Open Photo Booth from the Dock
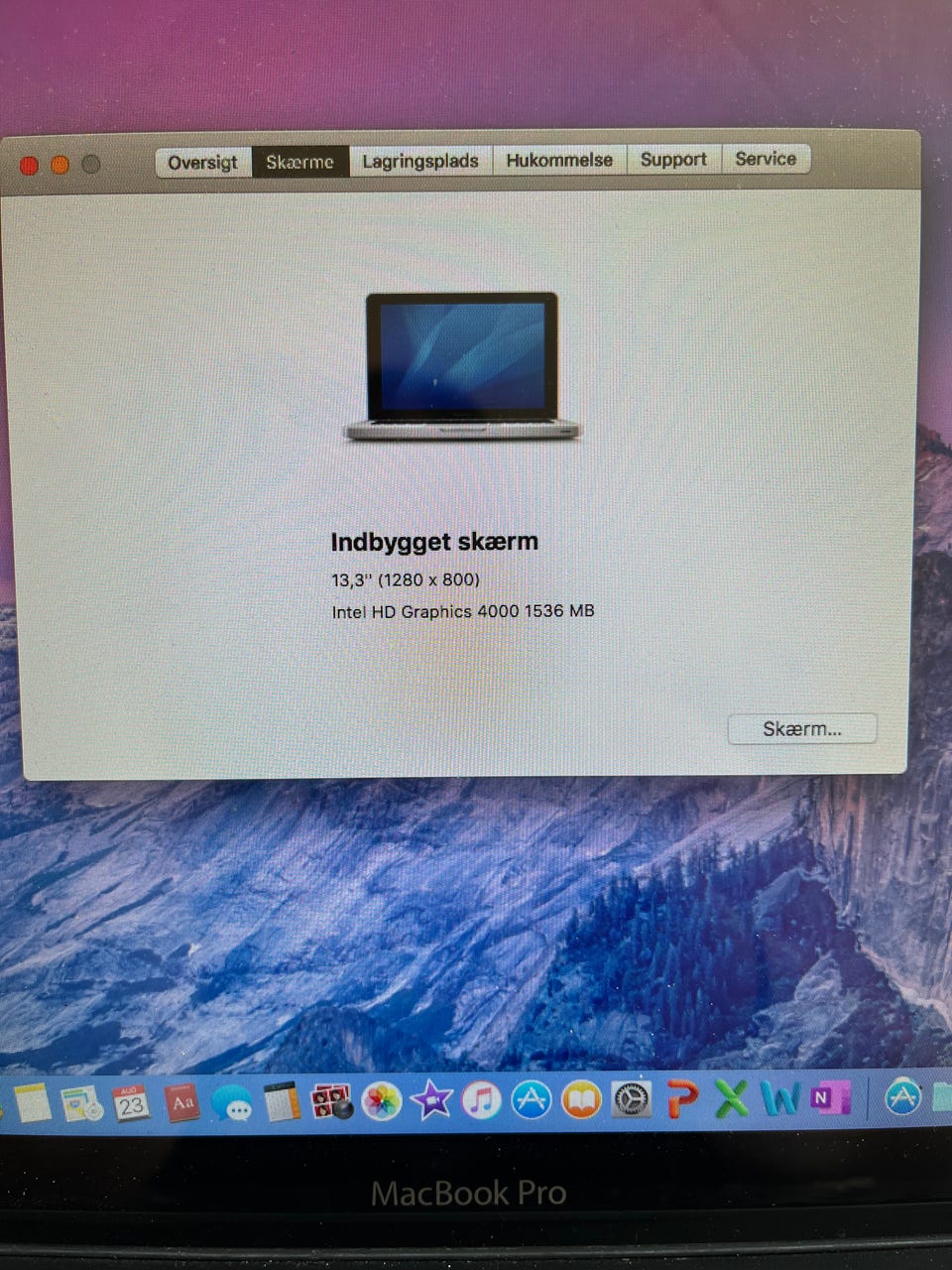The width and height of the screenshot is (952, 1270). 332,1101
